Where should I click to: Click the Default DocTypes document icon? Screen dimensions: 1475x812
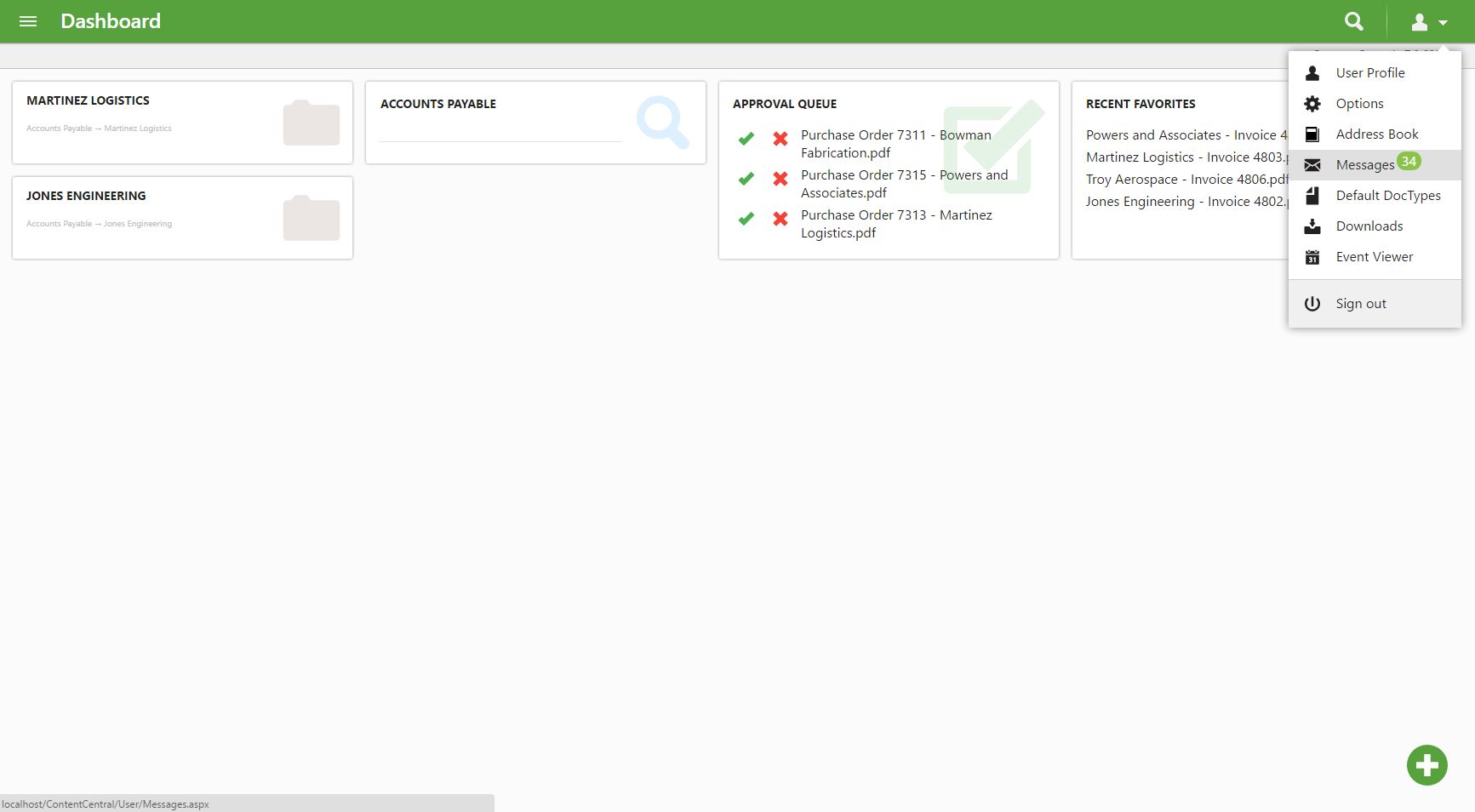[1312, 196]
